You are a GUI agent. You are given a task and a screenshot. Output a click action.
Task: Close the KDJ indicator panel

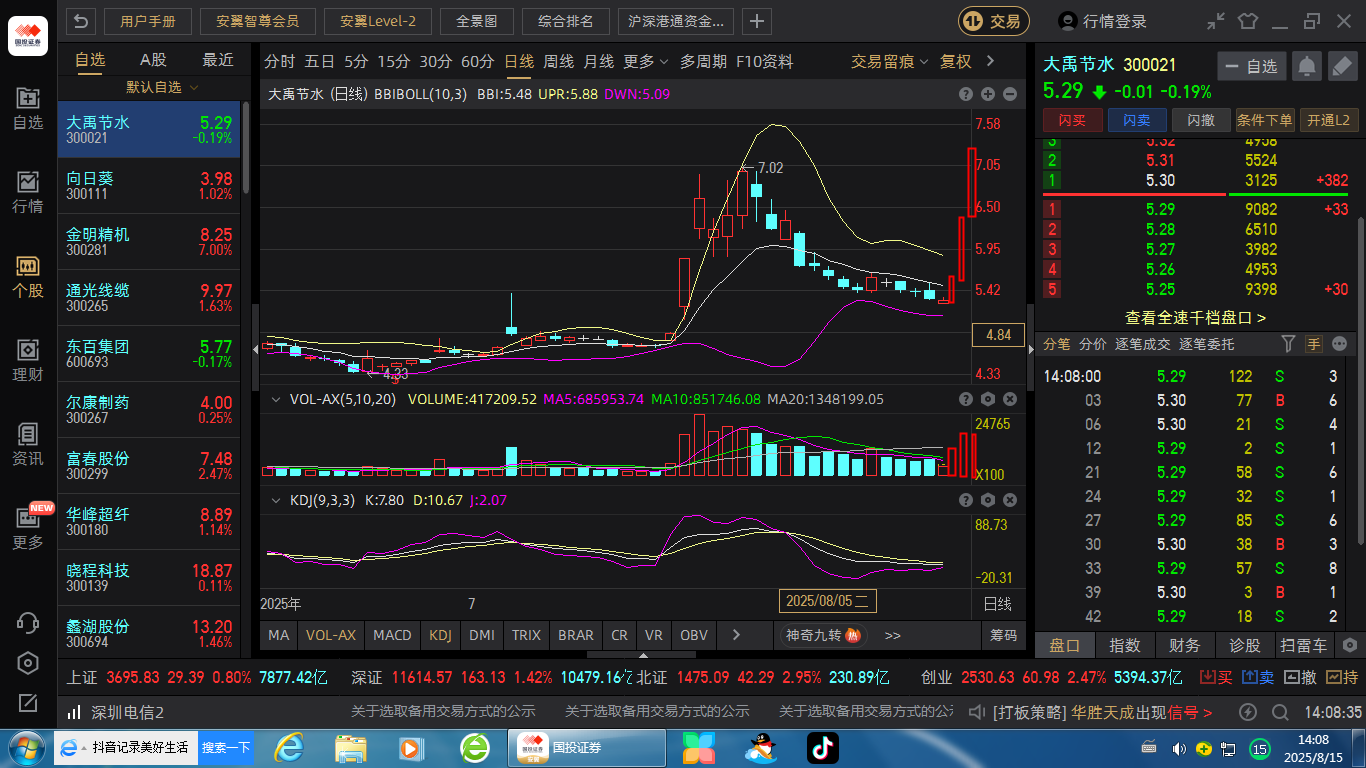click(1009, 500)
